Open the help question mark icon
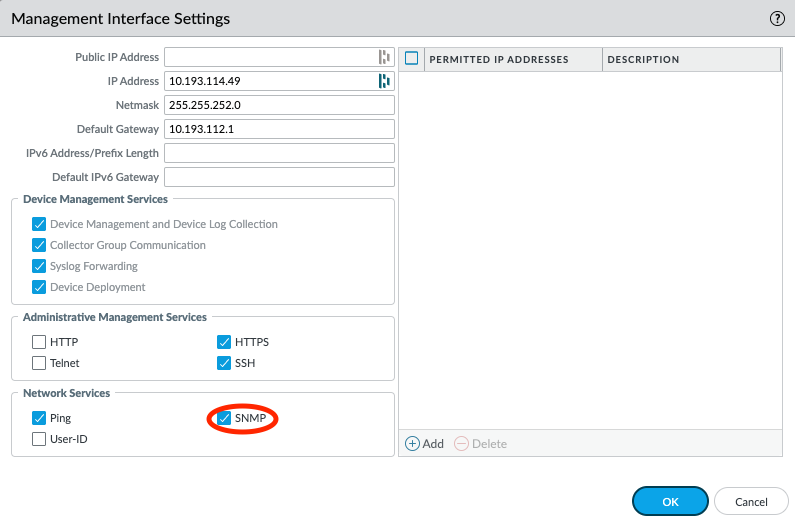 776,18
